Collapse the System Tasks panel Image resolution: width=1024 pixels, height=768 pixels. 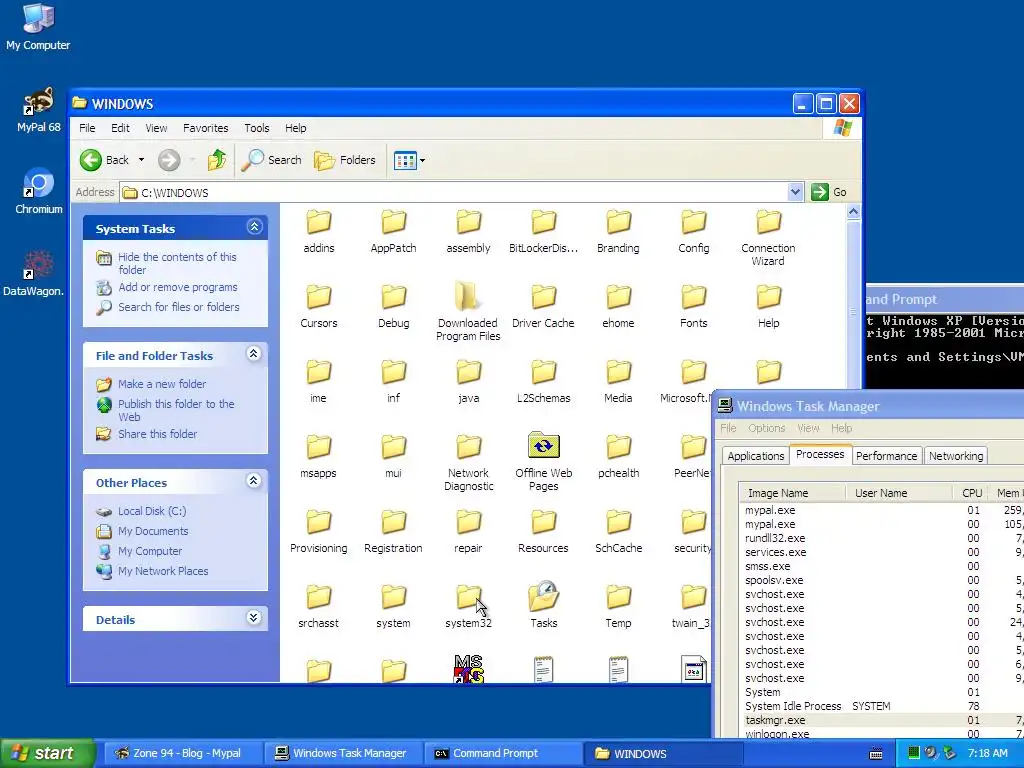pyautogui.click(x=254, y=227)
